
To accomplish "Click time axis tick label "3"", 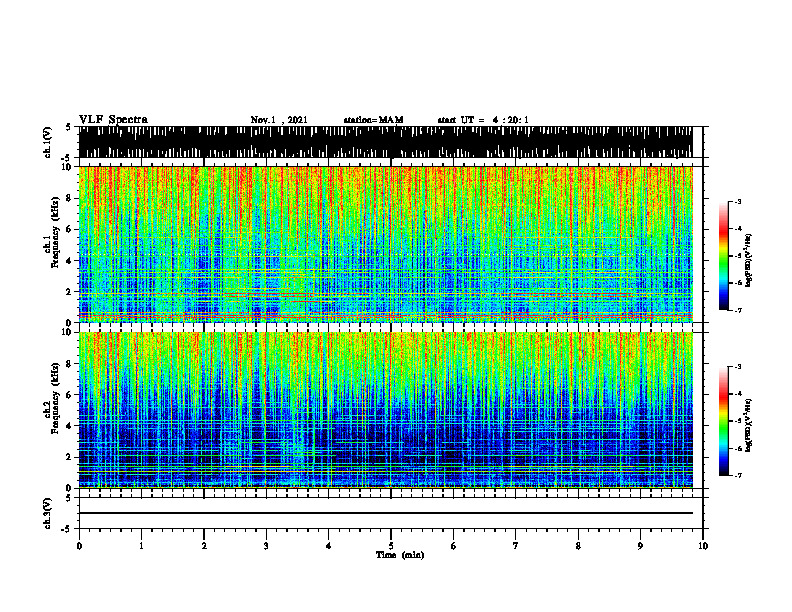I will point(266,546).
